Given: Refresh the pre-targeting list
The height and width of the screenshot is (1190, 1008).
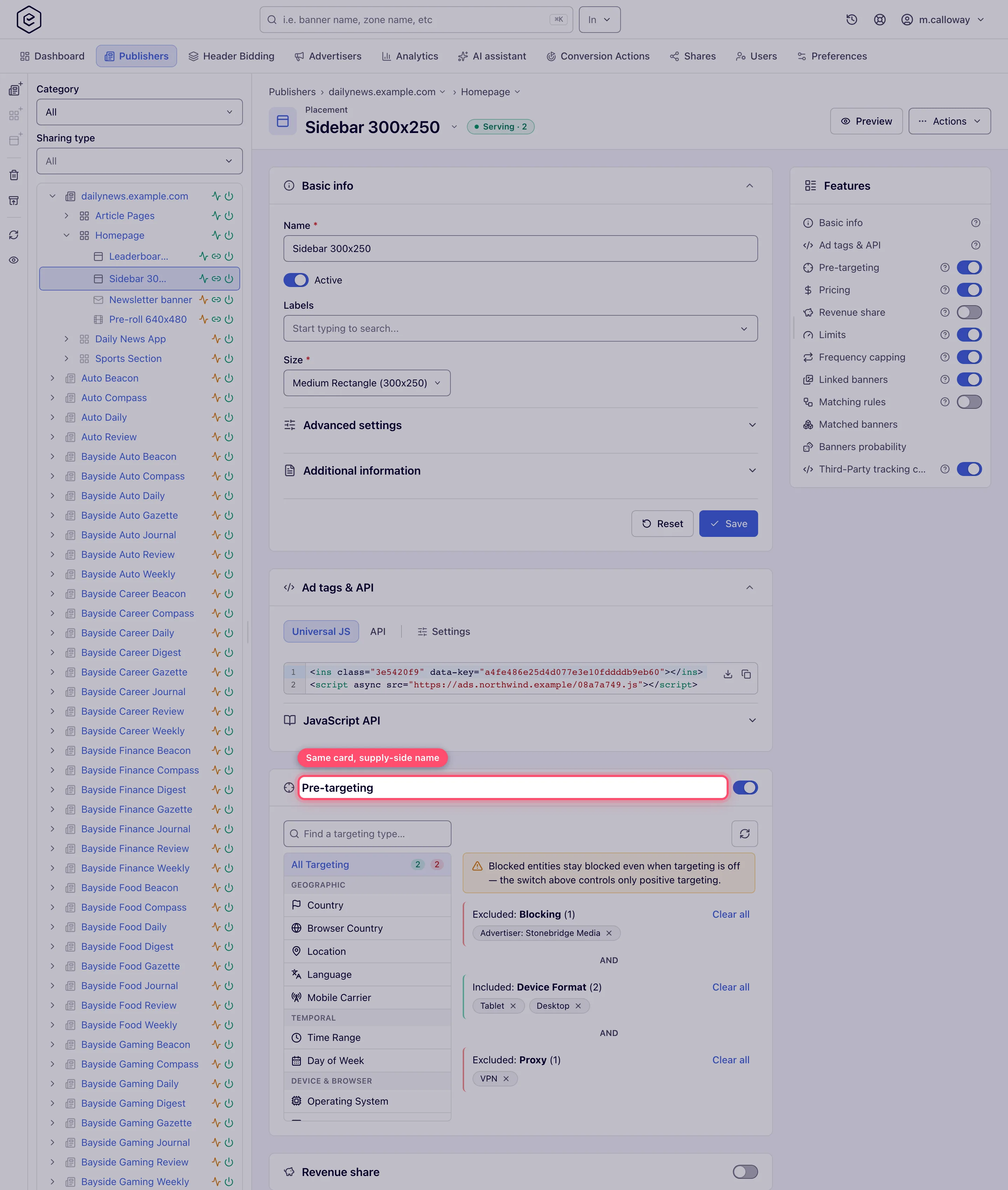Looking at the screenshot, I should tap(744, 833).
